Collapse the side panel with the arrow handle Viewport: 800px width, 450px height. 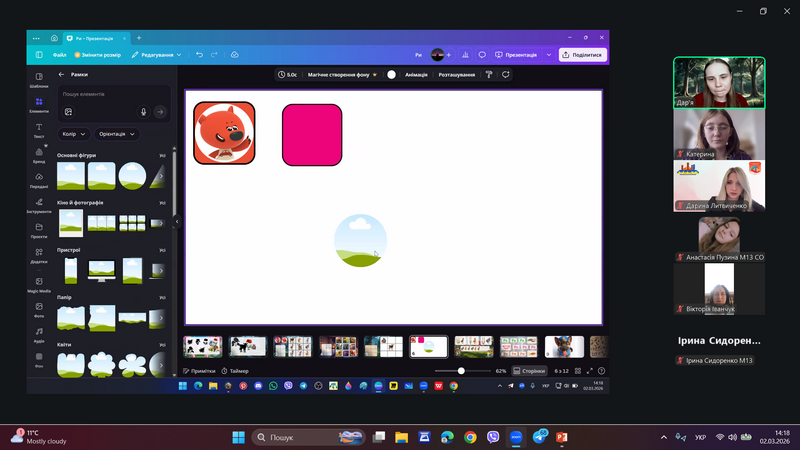[x=177, y=221]
